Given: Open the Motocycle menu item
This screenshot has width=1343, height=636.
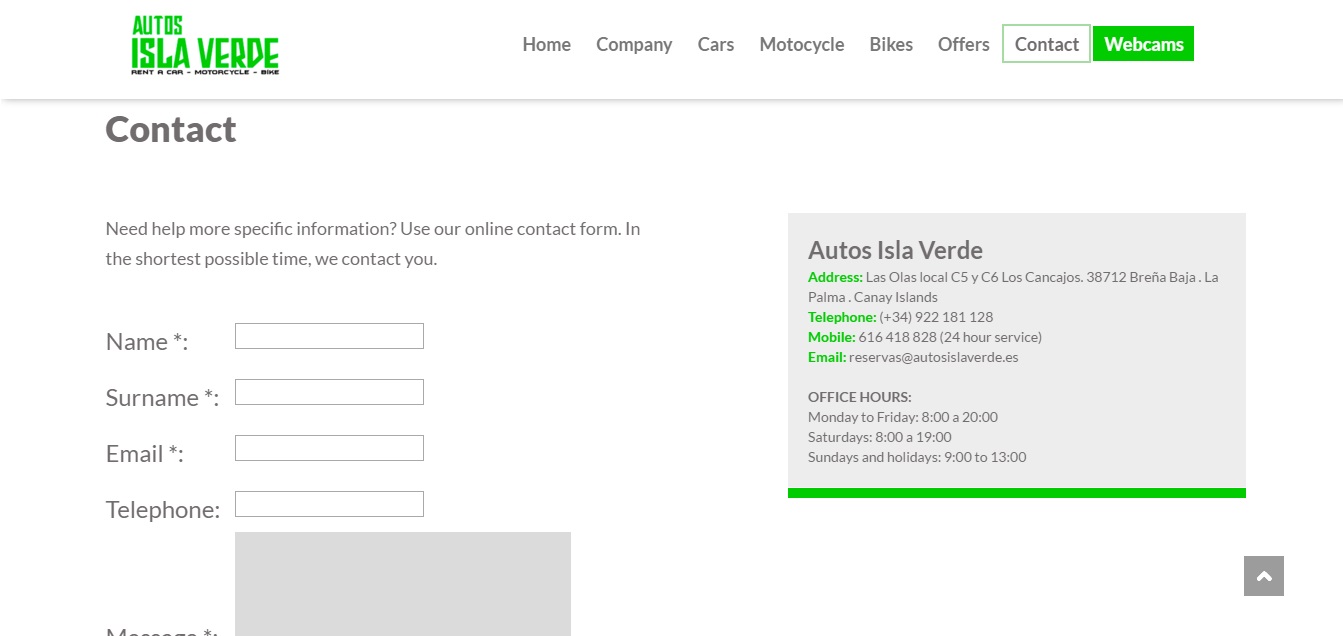Looking at the screenshot, I should [801, 44].
